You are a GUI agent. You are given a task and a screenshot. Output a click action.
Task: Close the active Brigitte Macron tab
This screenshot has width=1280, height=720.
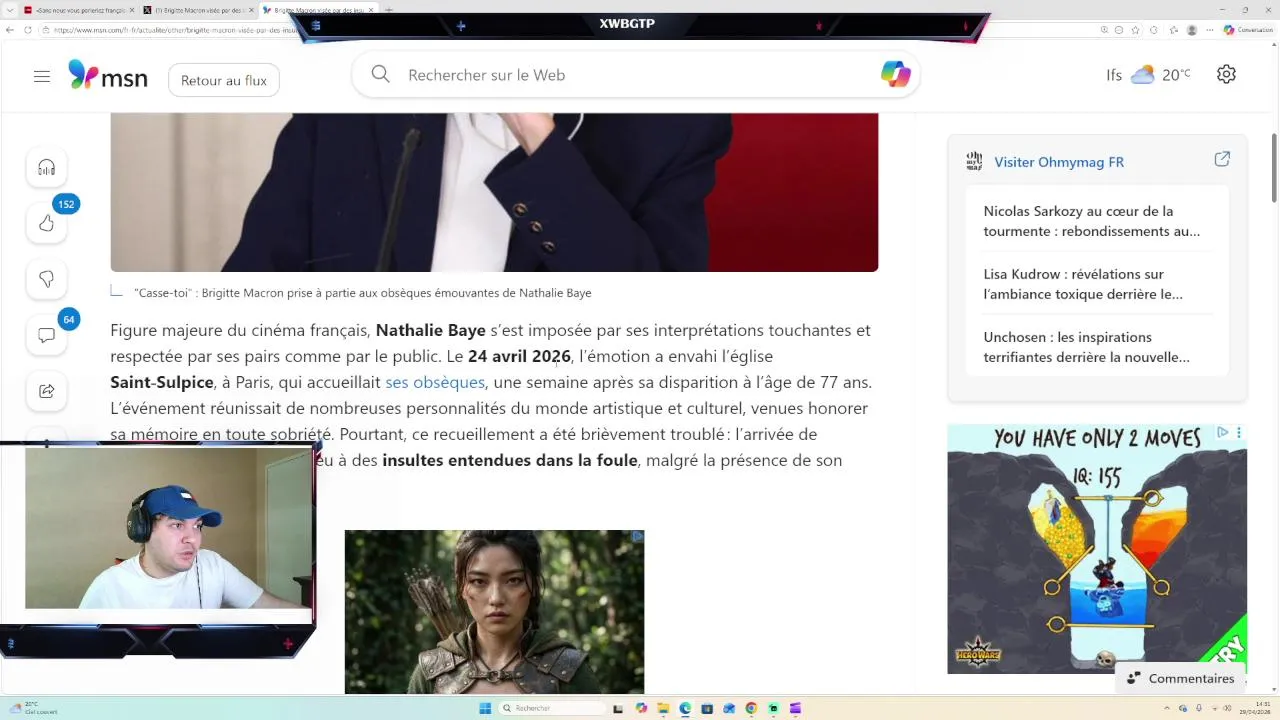pyautogui.click(x=371, y=10)
